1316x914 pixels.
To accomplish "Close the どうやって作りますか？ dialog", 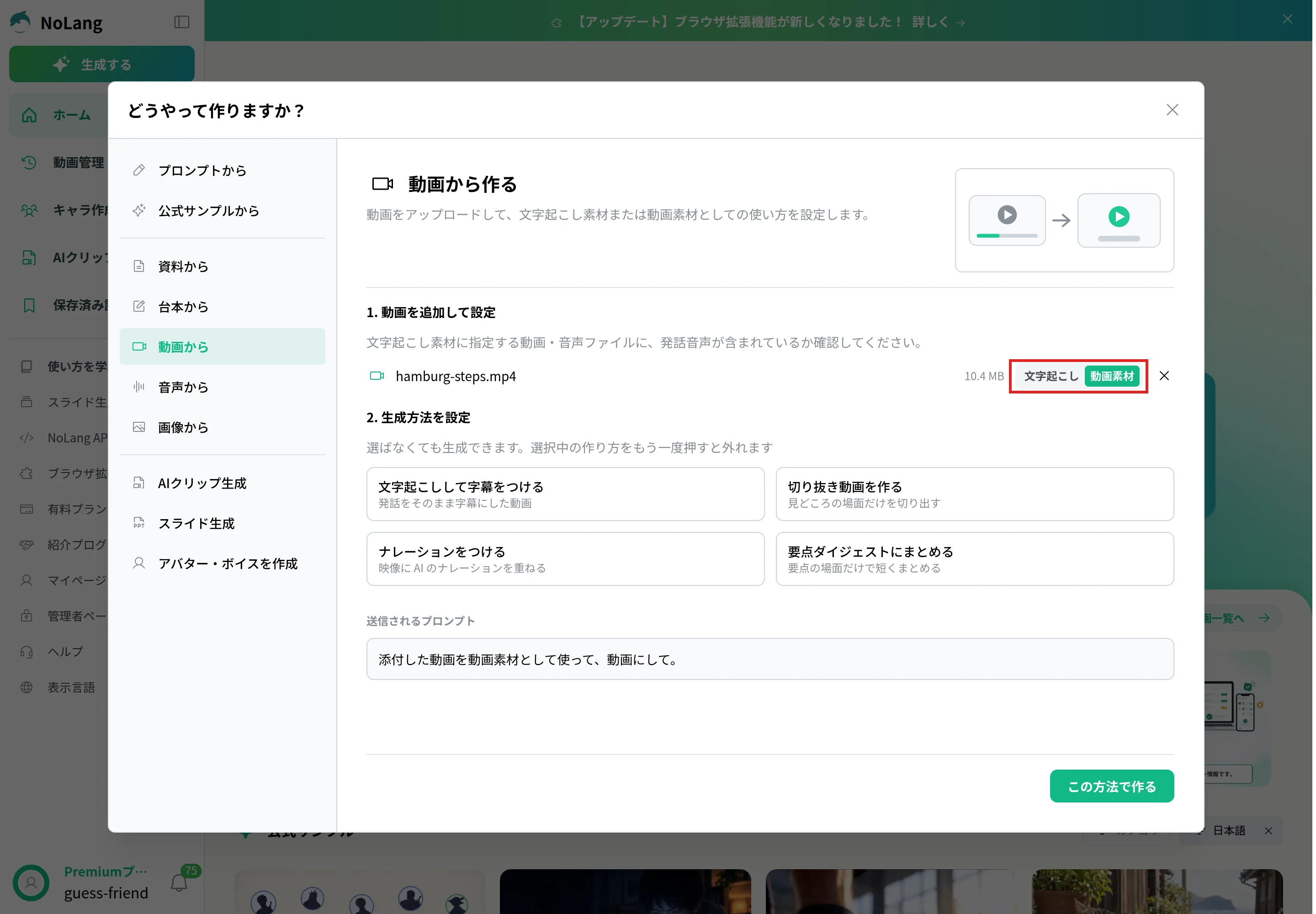I will click(x=1172, y=110).
